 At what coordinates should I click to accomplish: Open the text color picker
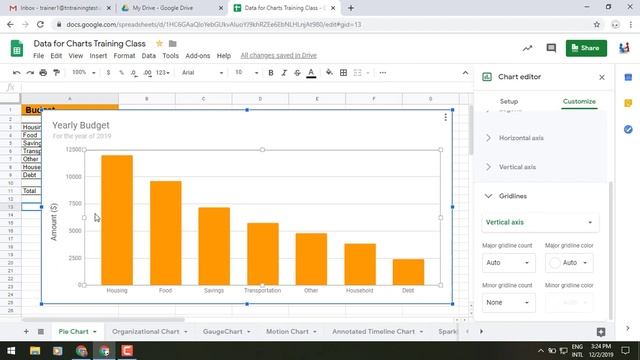pos(311,73)
